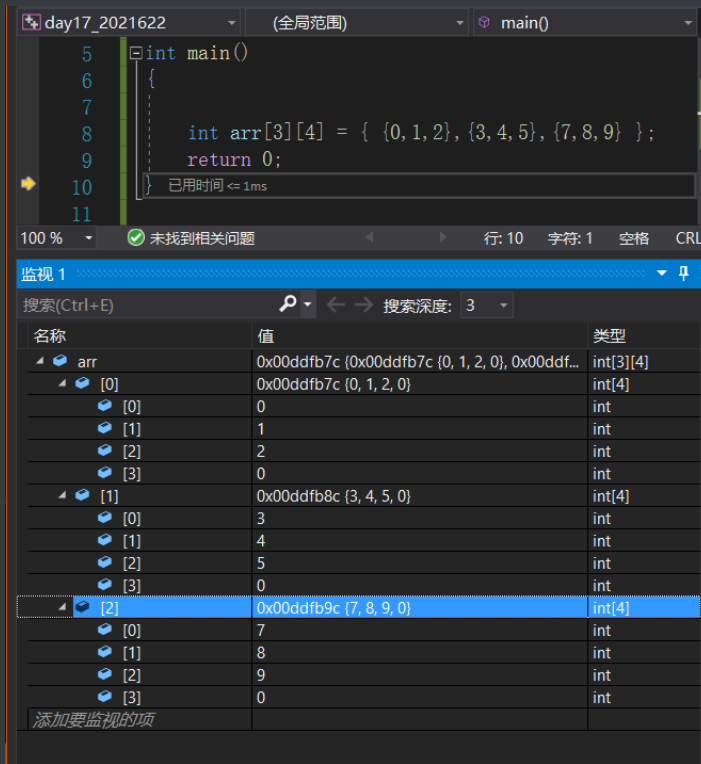
Task: Select element with value 9 in watch
Action: coord(364,675)
